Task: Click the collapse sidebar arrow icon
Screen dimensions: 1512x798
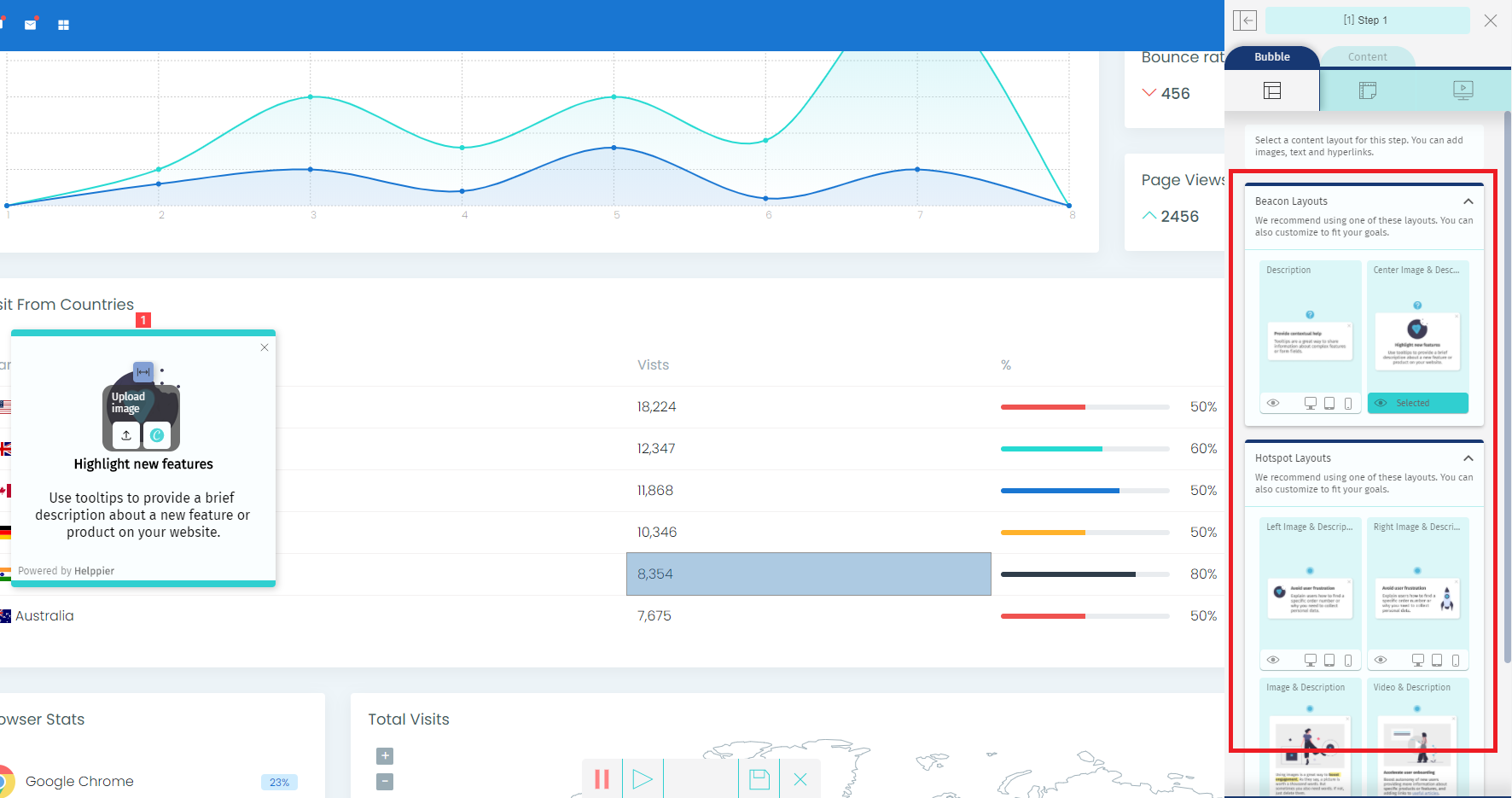Action: point(1245,20)
